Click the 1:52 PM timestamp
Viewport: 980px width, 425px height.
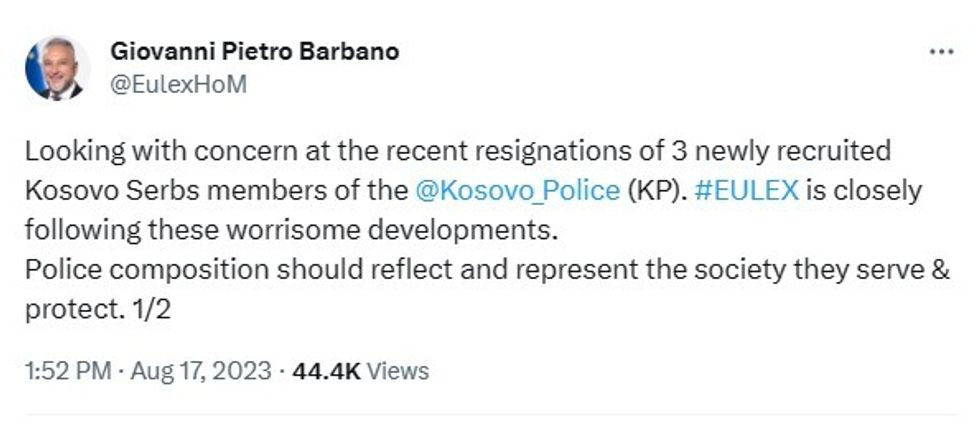(67, 371)
